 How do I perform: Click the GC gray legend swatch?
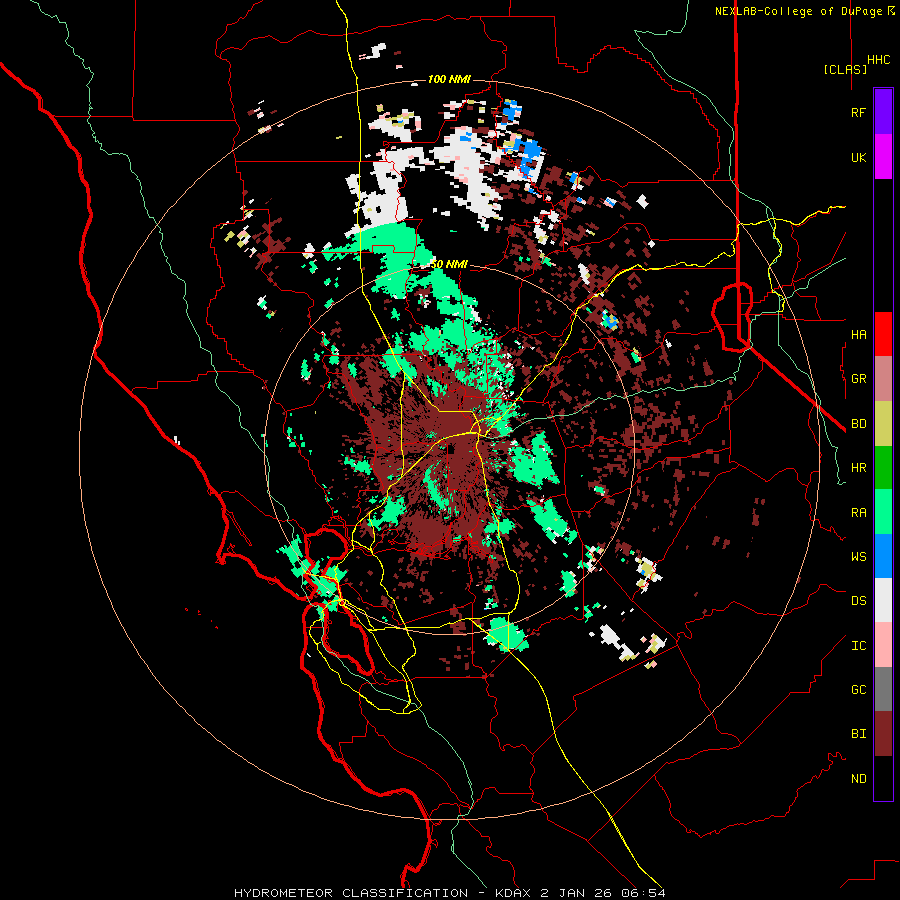[883, 689]
